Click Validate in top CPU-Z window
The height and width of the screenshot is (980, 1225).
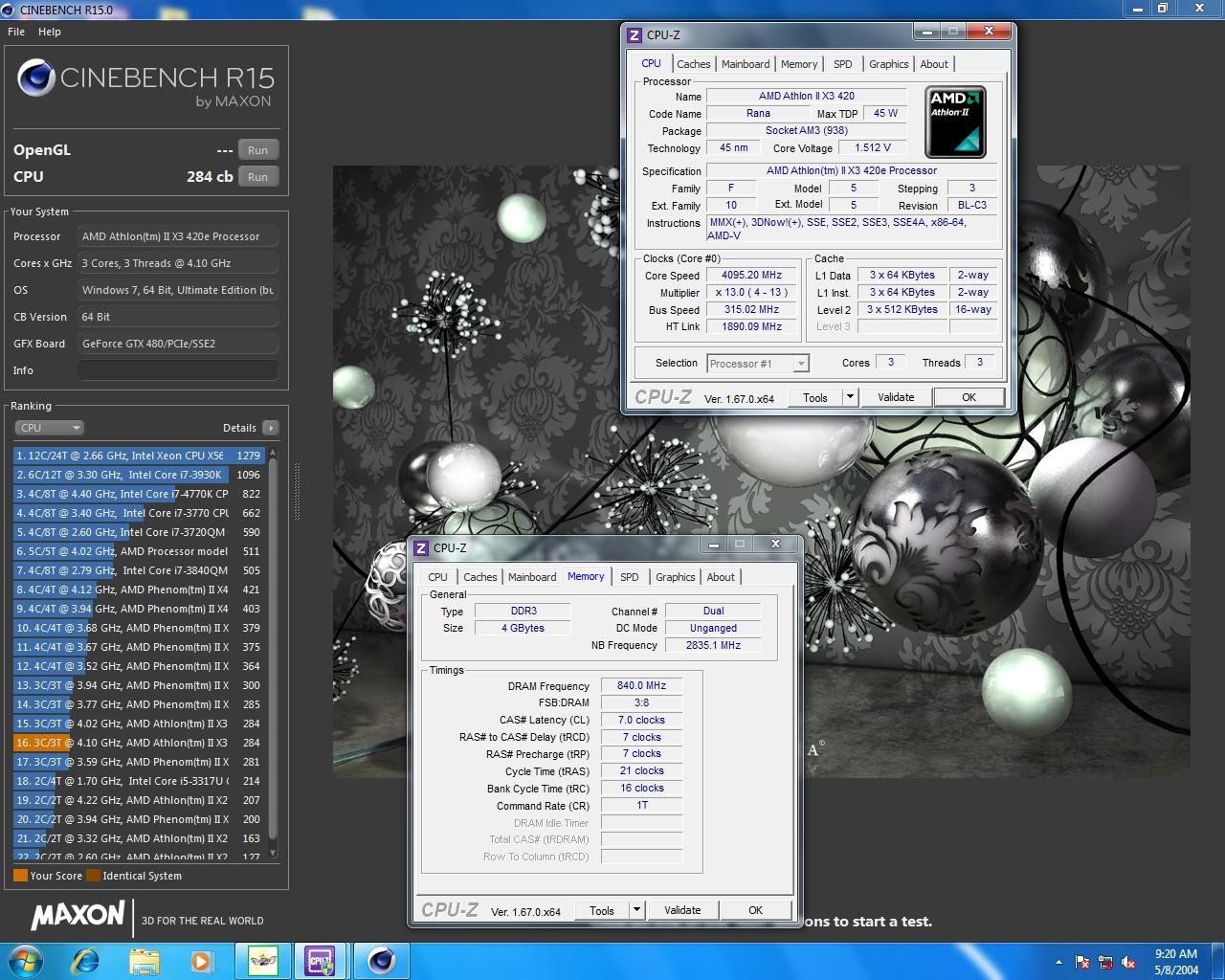coord(896,397)
